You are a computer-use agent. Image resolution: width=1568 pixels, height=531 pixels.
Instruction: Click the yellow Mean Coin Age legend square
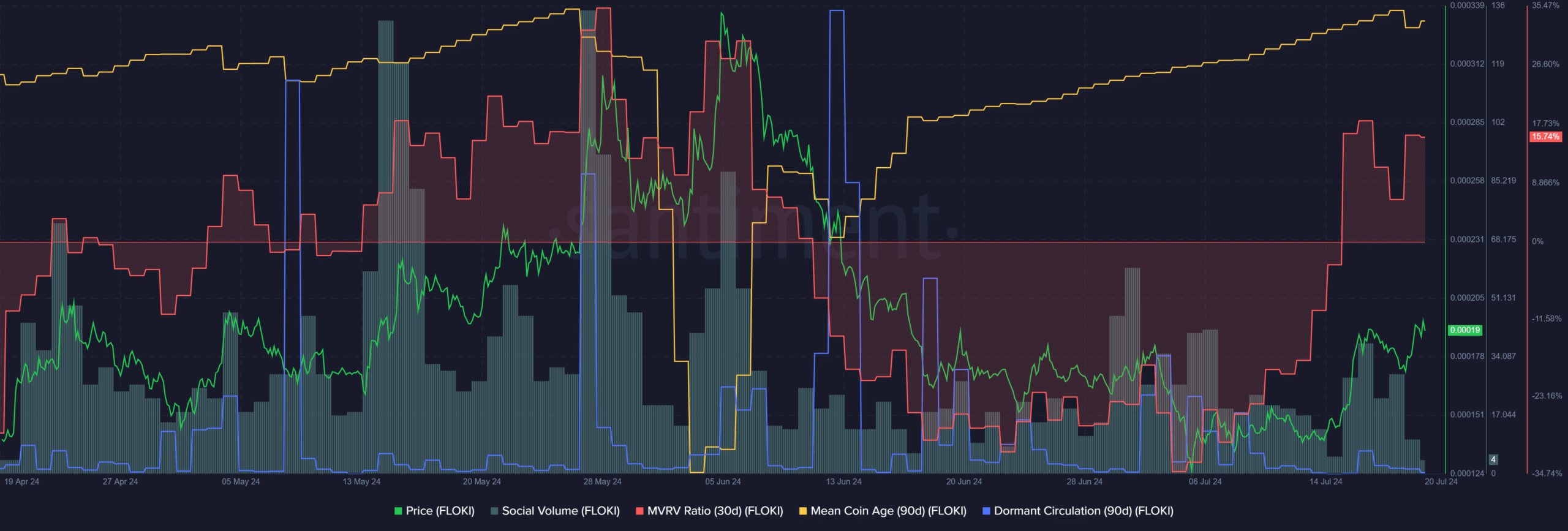803,511
